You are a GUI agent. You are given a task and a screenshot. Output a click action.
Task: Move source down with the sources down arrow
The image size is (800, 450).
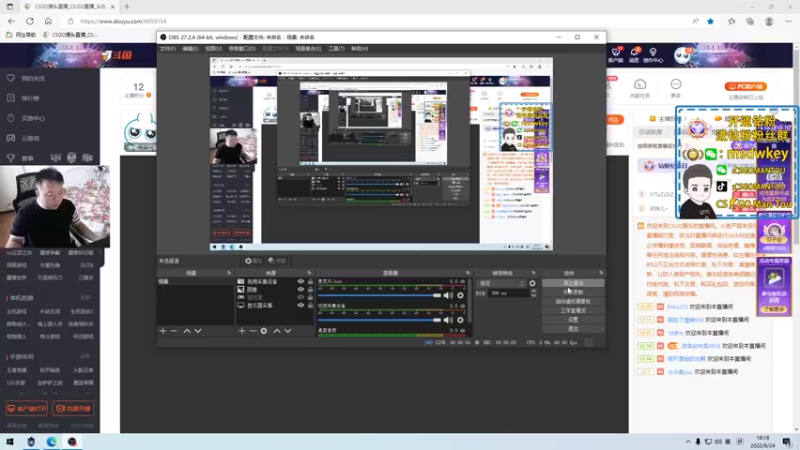[x=288, y=331]
